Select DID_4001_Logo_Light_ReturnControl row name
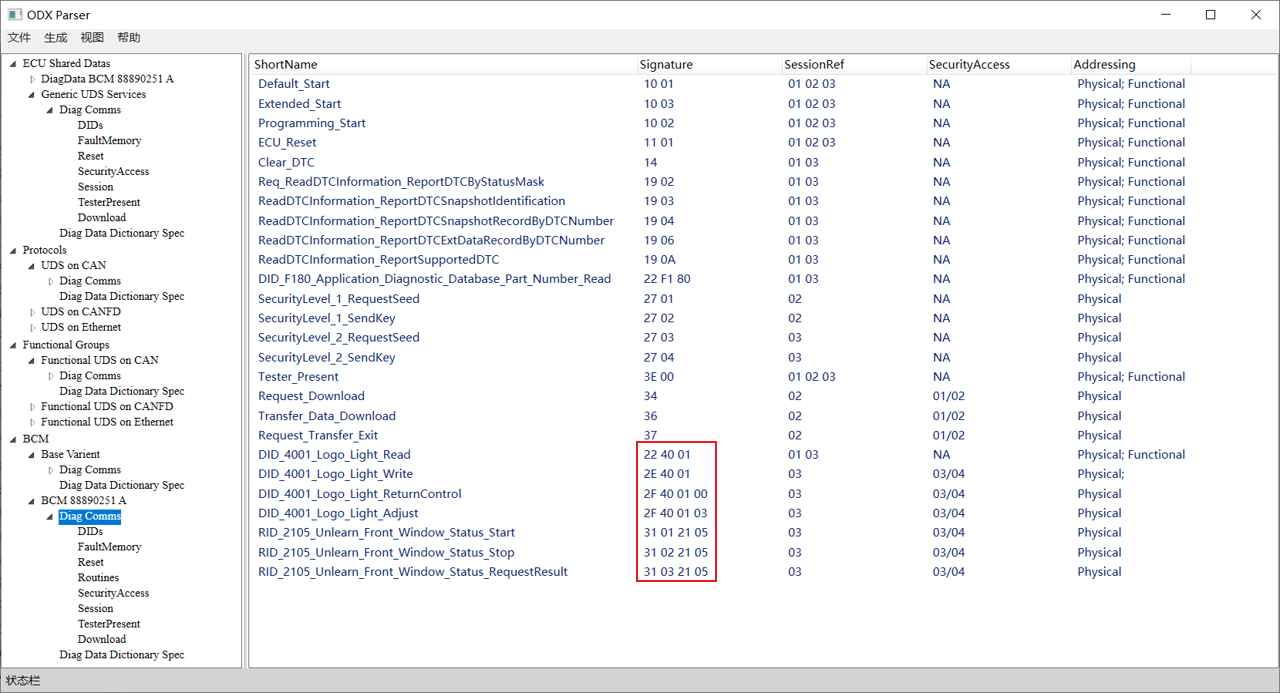 click(360, 494)
